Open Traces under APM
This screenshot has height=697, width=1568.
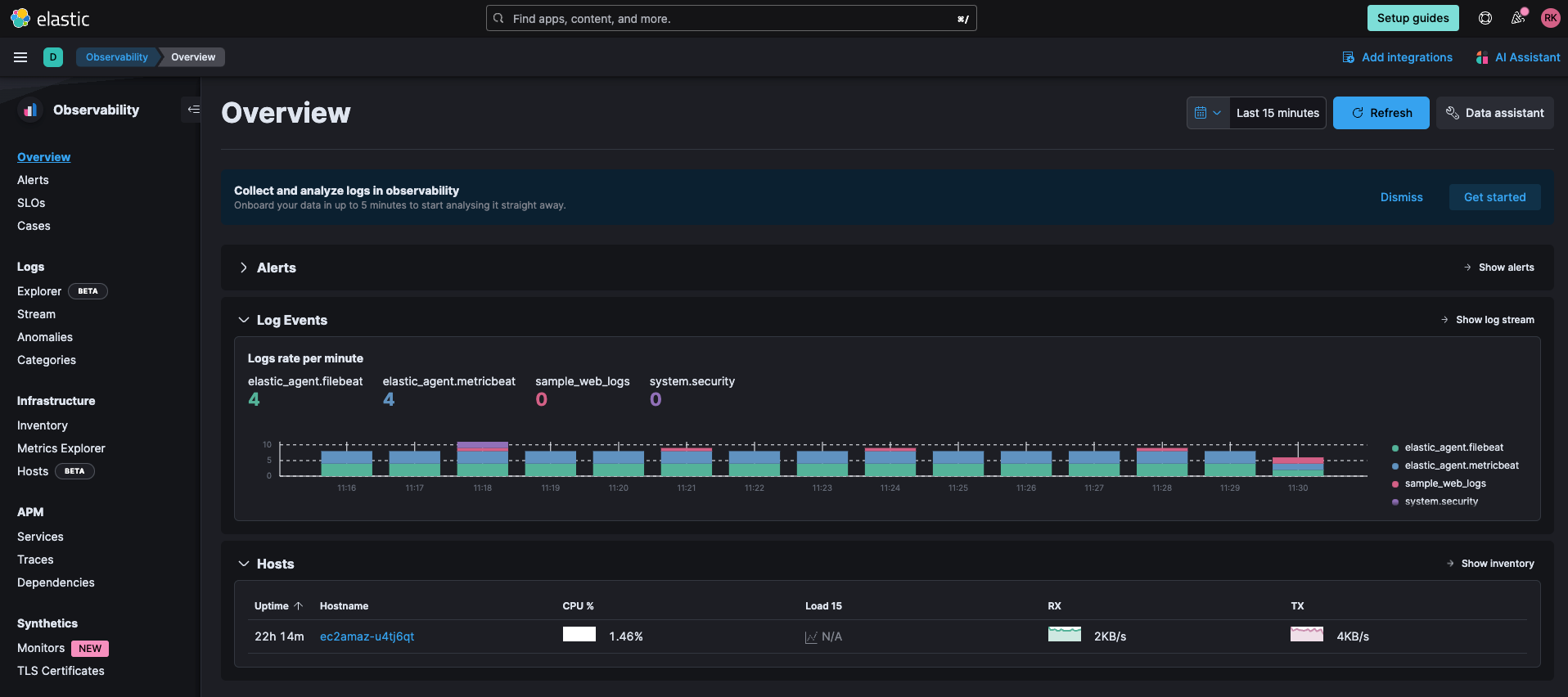(x=35, y=560)
